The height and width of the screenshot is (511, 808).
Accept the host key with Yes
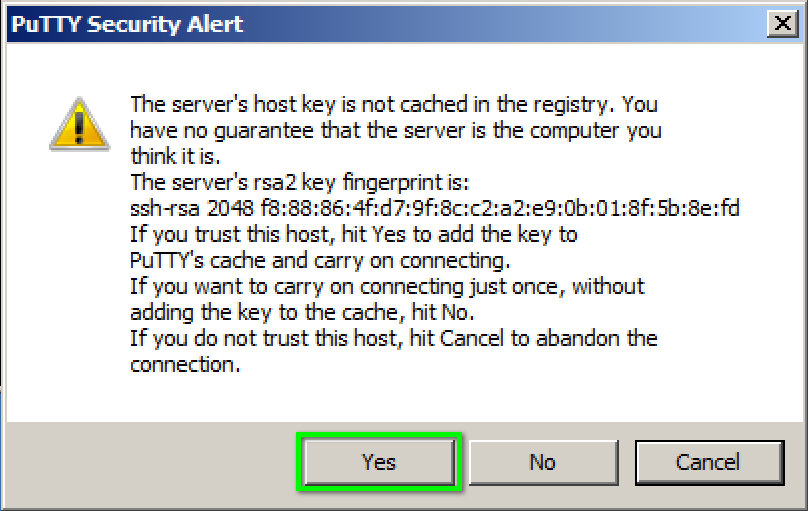pyautogui.click(x=379, y=462)
